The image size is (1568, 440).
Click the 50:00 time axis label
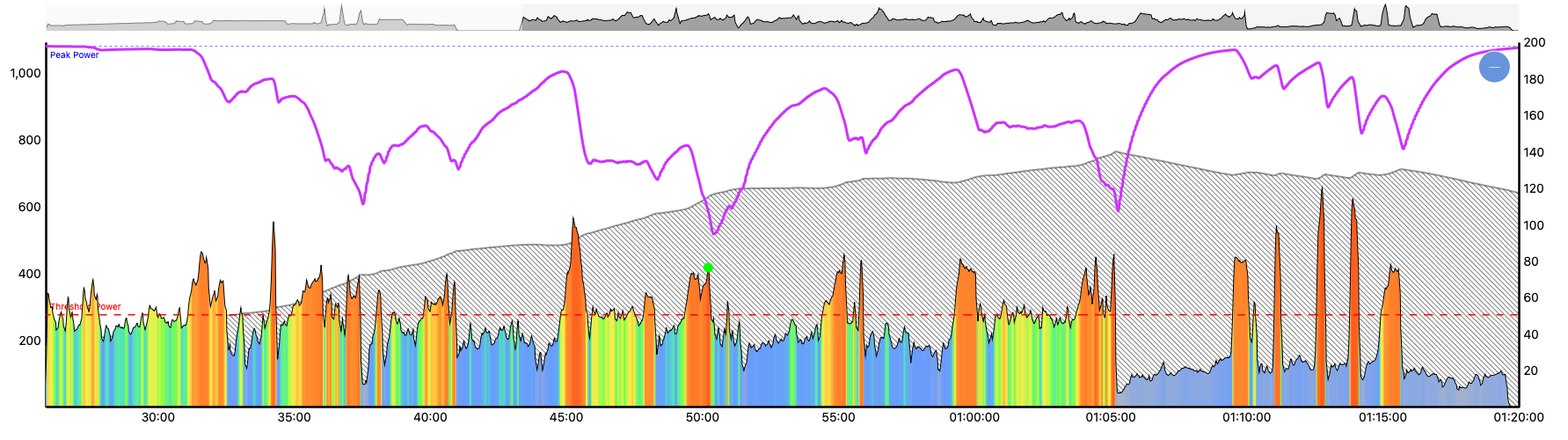pos(703,418)
